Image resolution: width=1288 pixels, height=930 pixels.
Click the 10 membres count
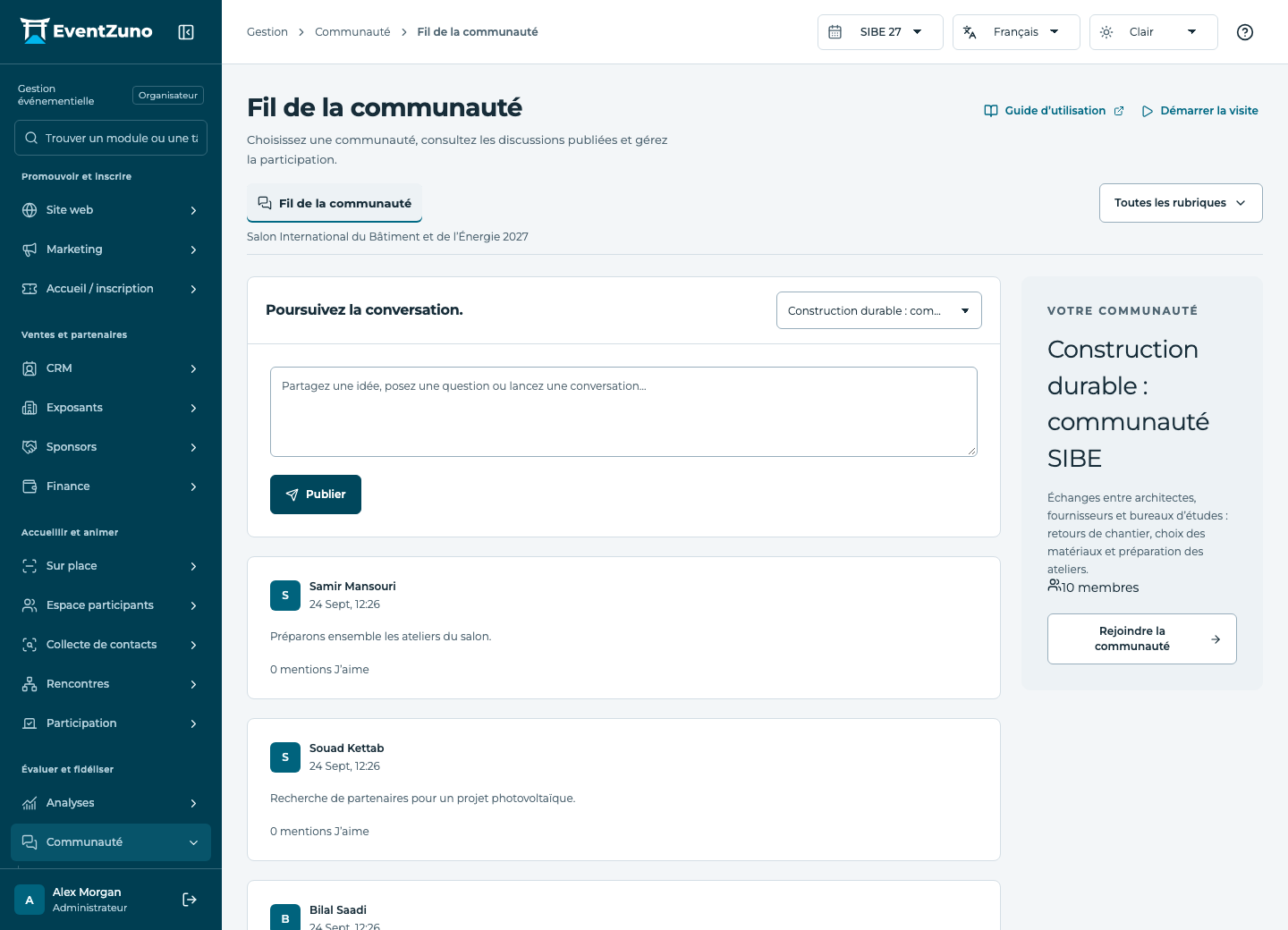(1093, 588)
